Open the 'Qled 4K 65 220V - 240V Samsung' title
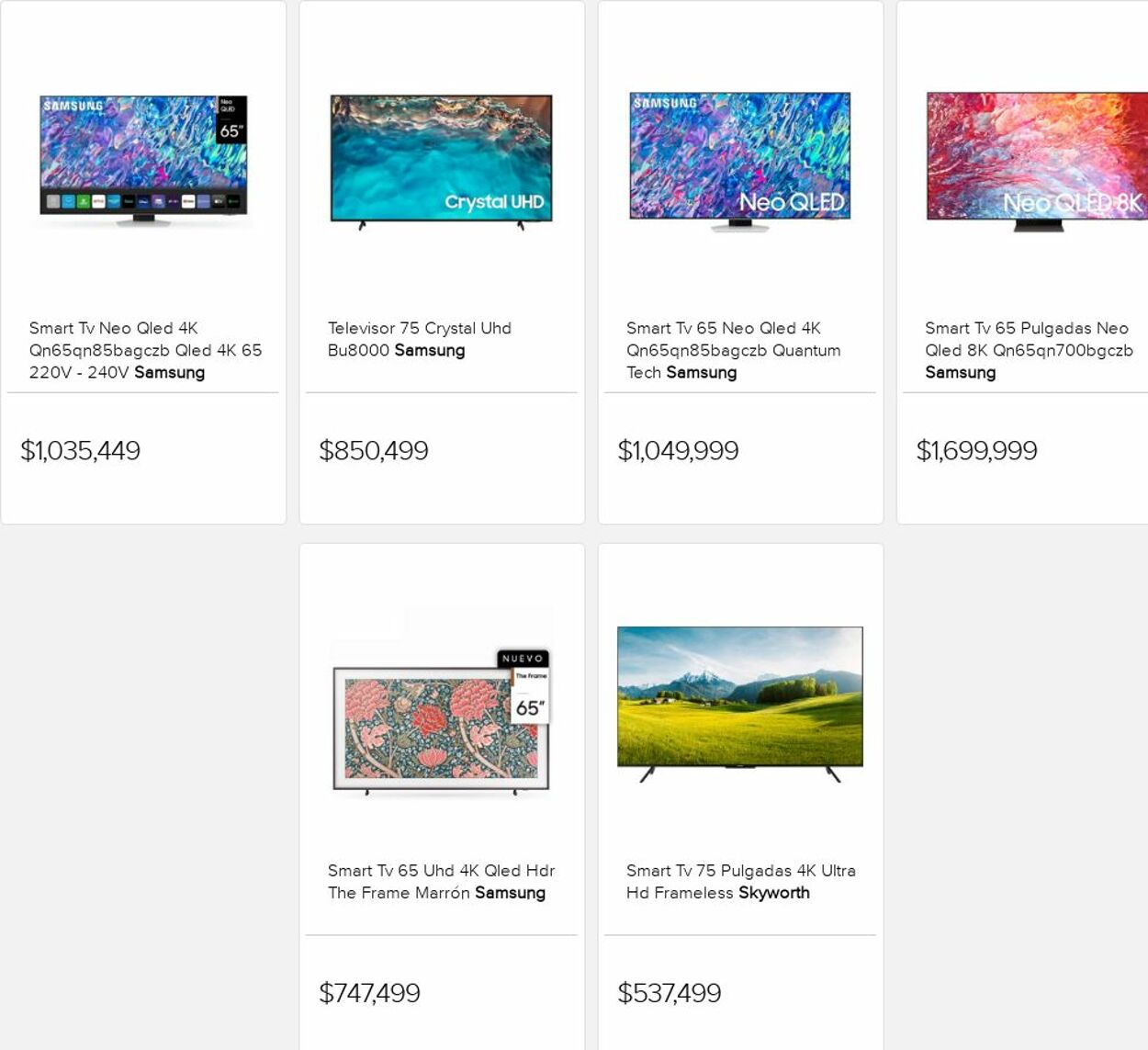This screenshot has width=1148, height=1050. point(145,350)
